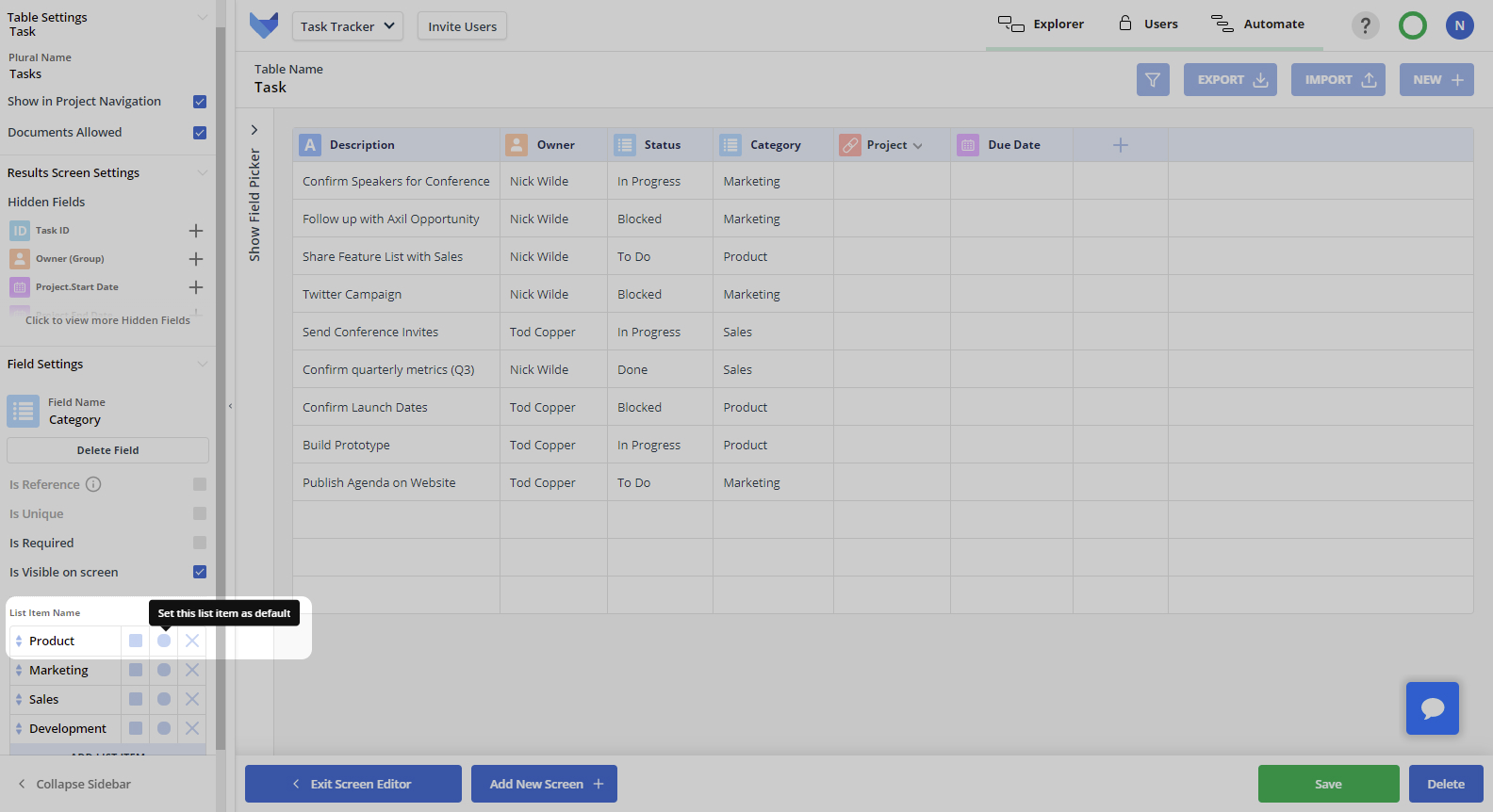Add new column with plus icon
This screenshot has height=812, width=1493.
point(1121,145)
